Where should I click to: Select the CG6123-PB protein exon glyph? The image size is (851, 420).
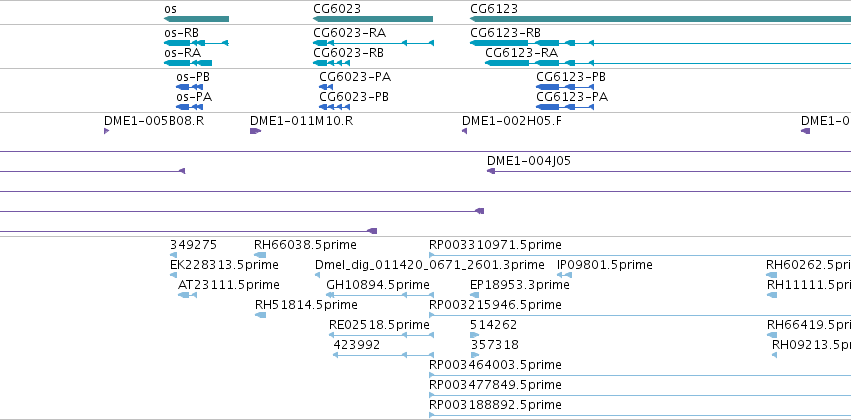coord(548,87)
